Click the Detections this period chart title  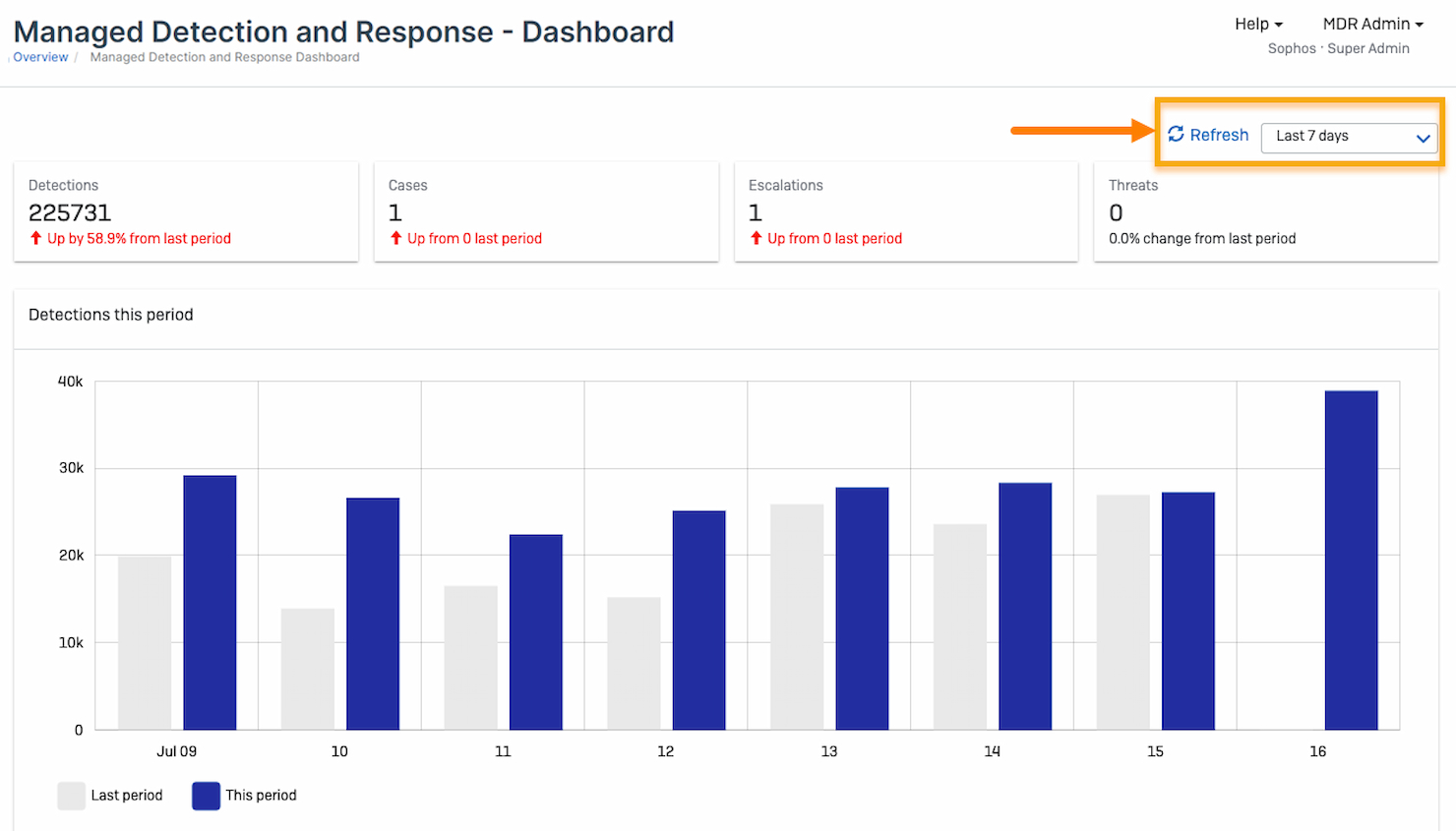(110, 315)
